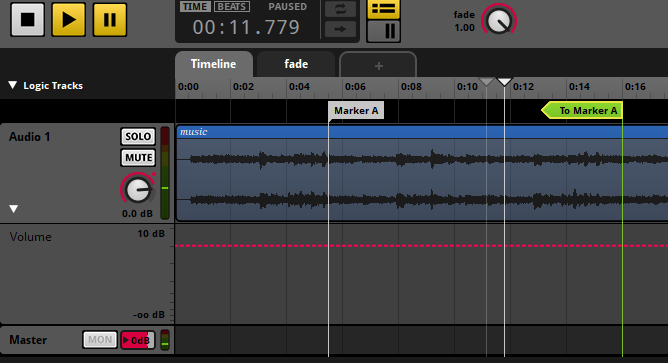Switch time display to TIME mode
This screenshot has height=363, width=668.
pyautogui.click(x=195, y=7)
